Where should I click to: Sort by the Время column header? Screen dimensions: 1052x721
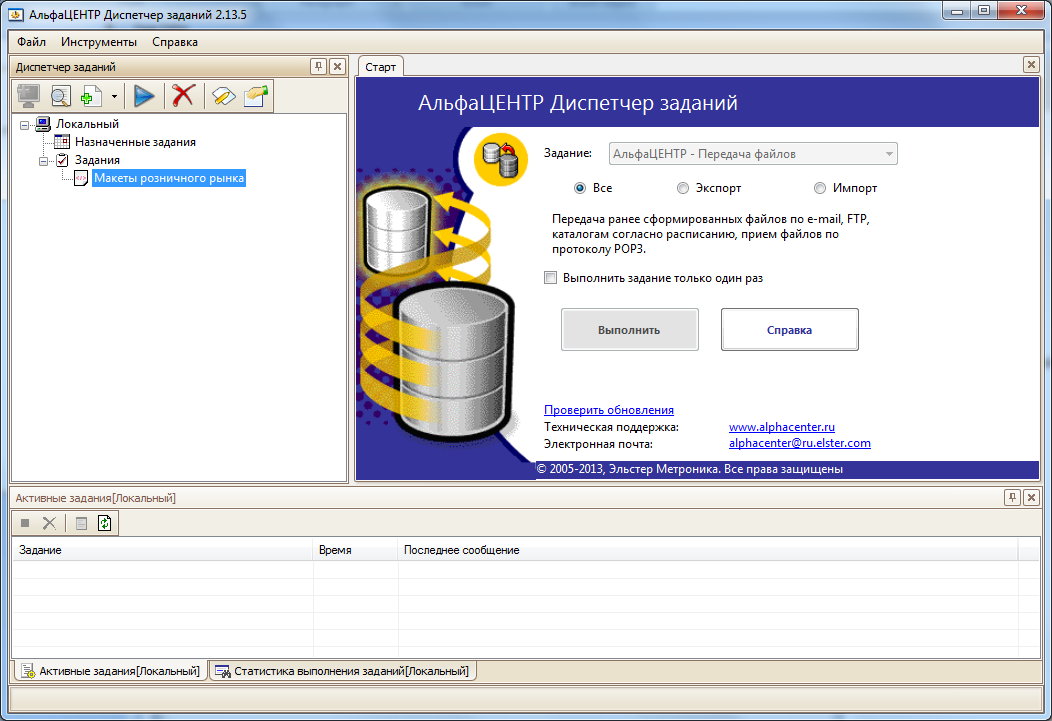tap(356, 550)
